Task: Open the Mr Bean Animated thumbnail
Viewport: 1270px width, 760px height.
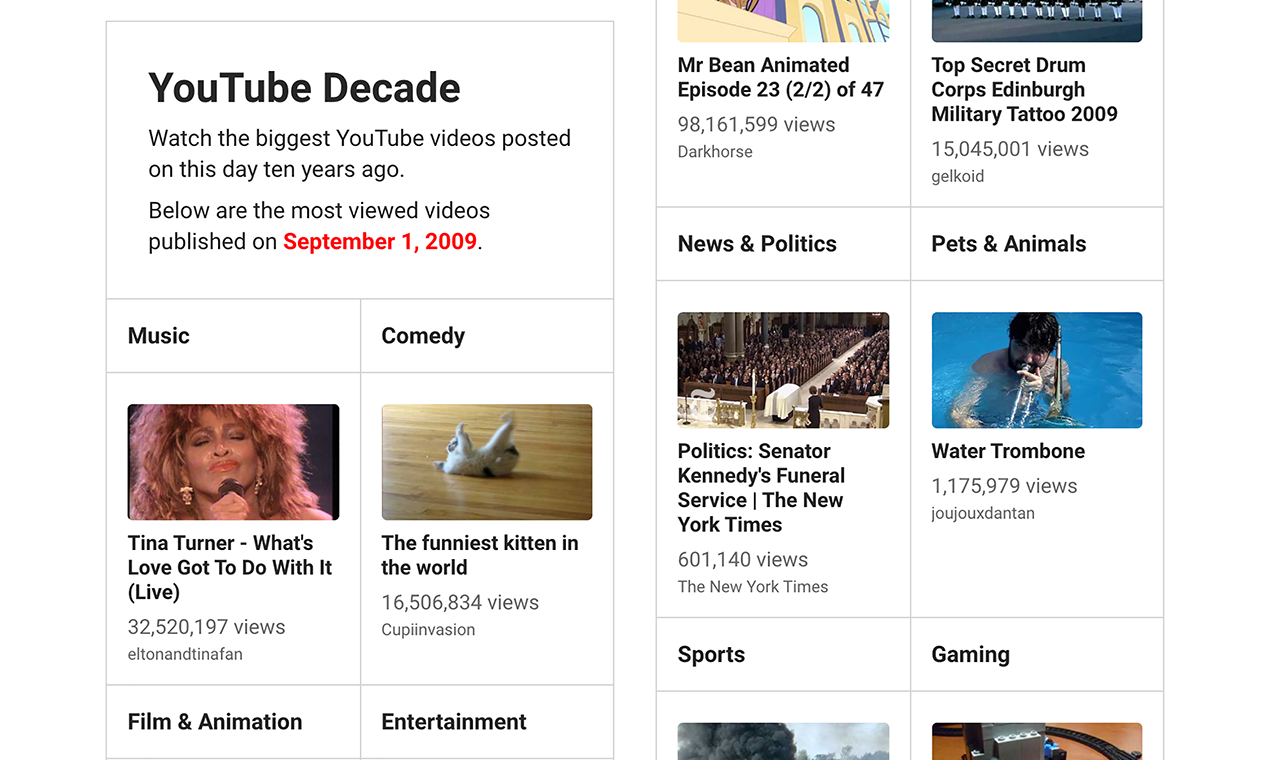Action: point(783,21)
